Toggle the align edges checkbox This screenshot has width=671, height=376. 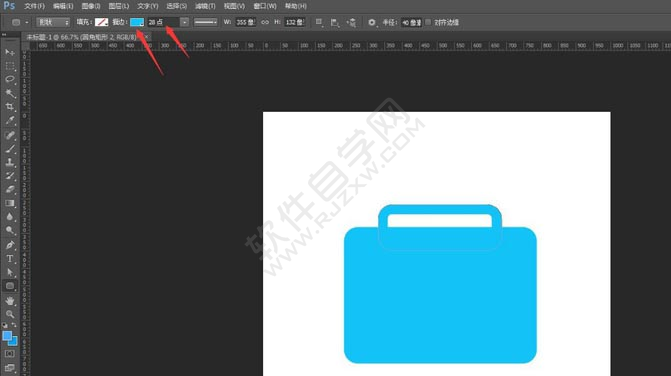coord(428,22)
